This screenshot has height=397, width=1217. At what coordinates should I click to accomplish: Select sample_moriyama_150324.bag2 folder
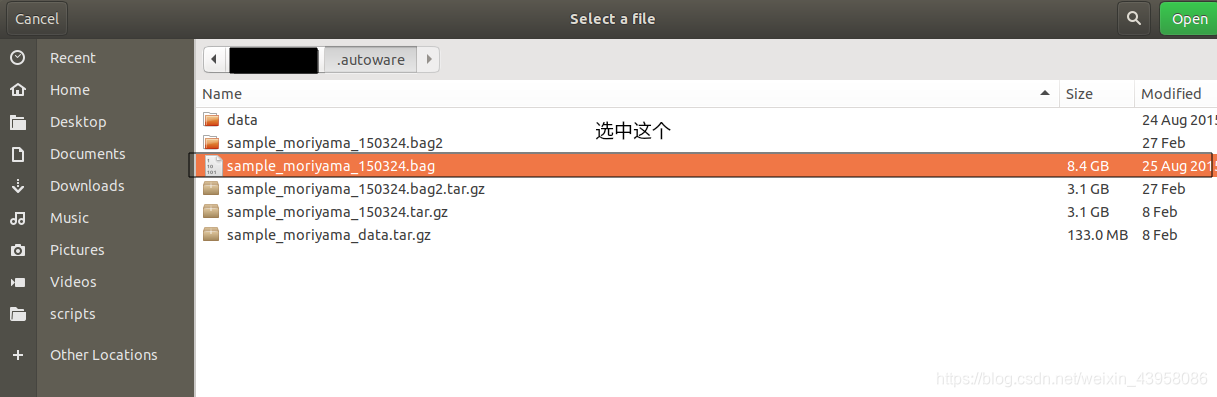point(706,143)
